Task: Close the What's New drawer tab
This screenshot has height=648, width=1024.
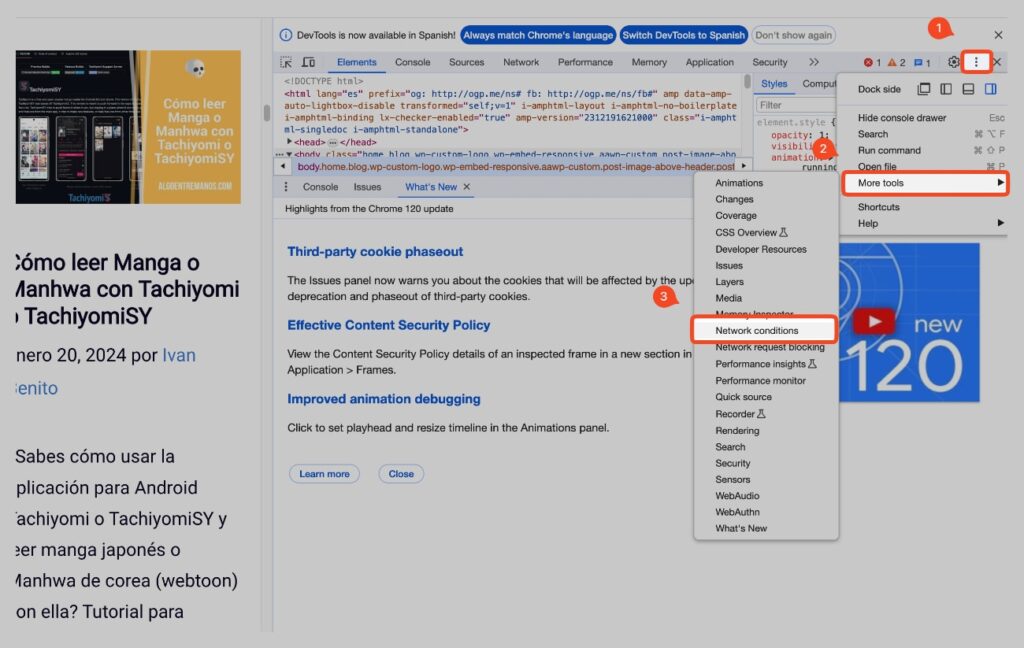Action: (x=466, y=187)
